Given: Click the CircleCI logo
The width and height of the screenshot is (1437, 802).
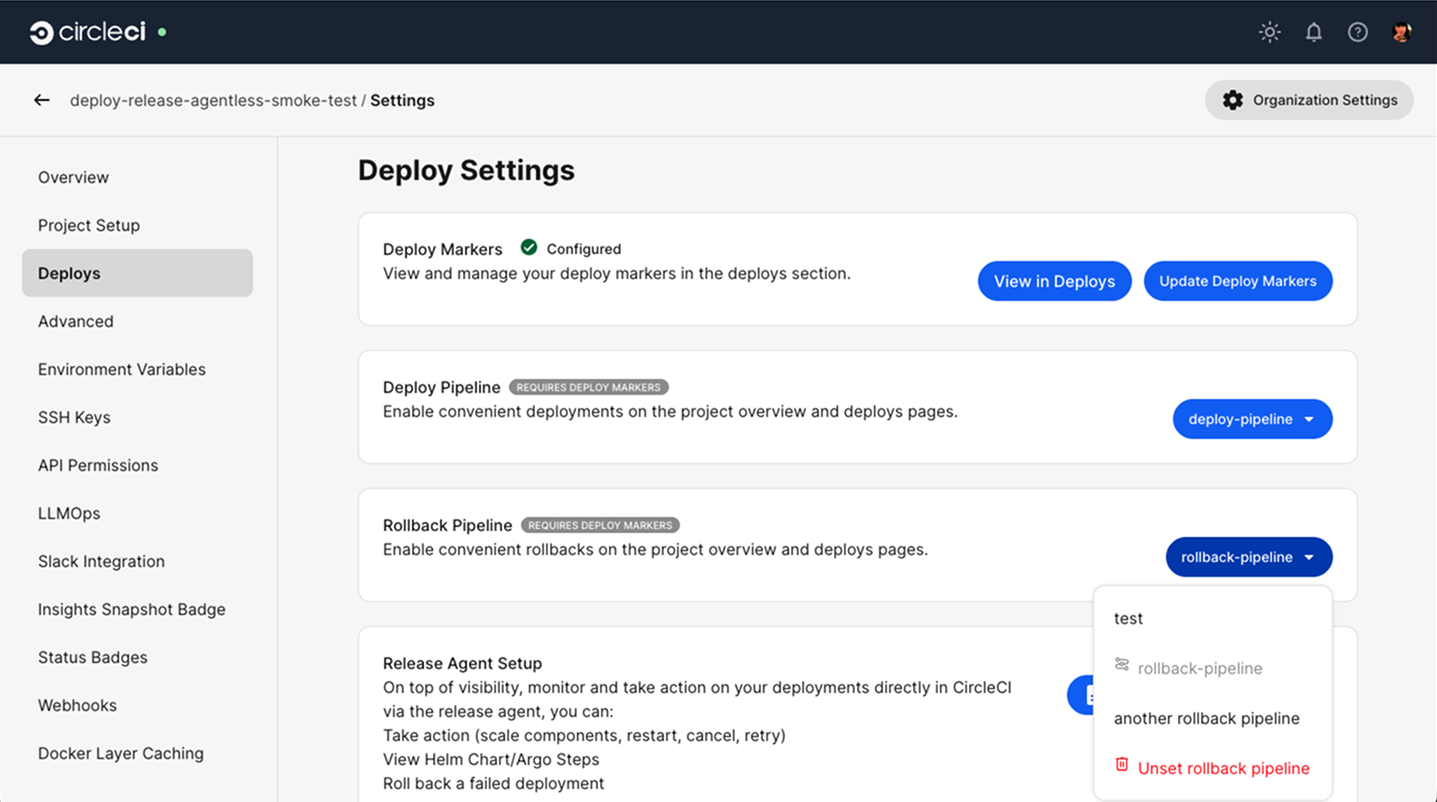Looking at the screenshot, I should pyautogui.click(x=85, y=31).
